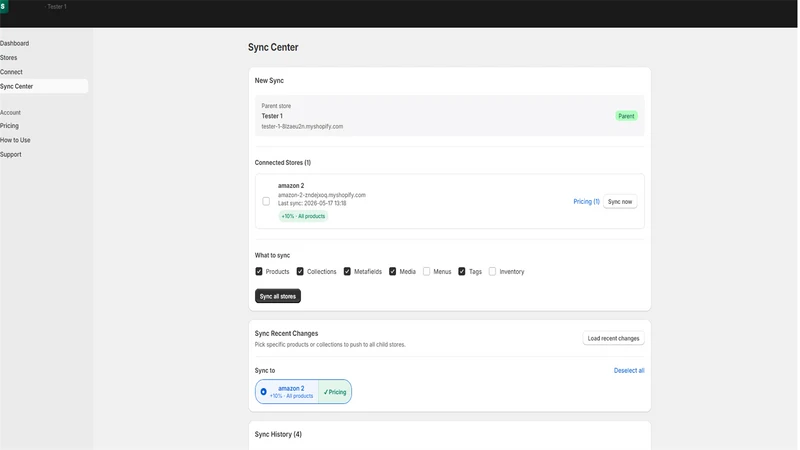Click Connected Stores (1) heading
Screen dimensions: 800x450
pyautogui.click(x=283, y=163)
